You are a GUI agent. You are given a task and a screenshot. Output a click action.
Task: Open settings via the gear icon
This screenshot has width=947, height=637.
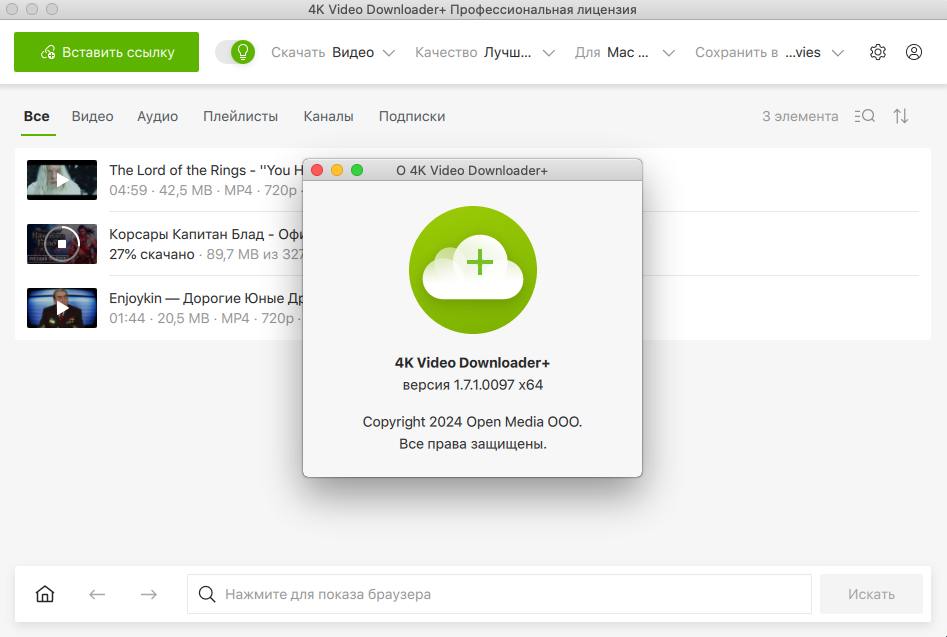pos(878,52)
